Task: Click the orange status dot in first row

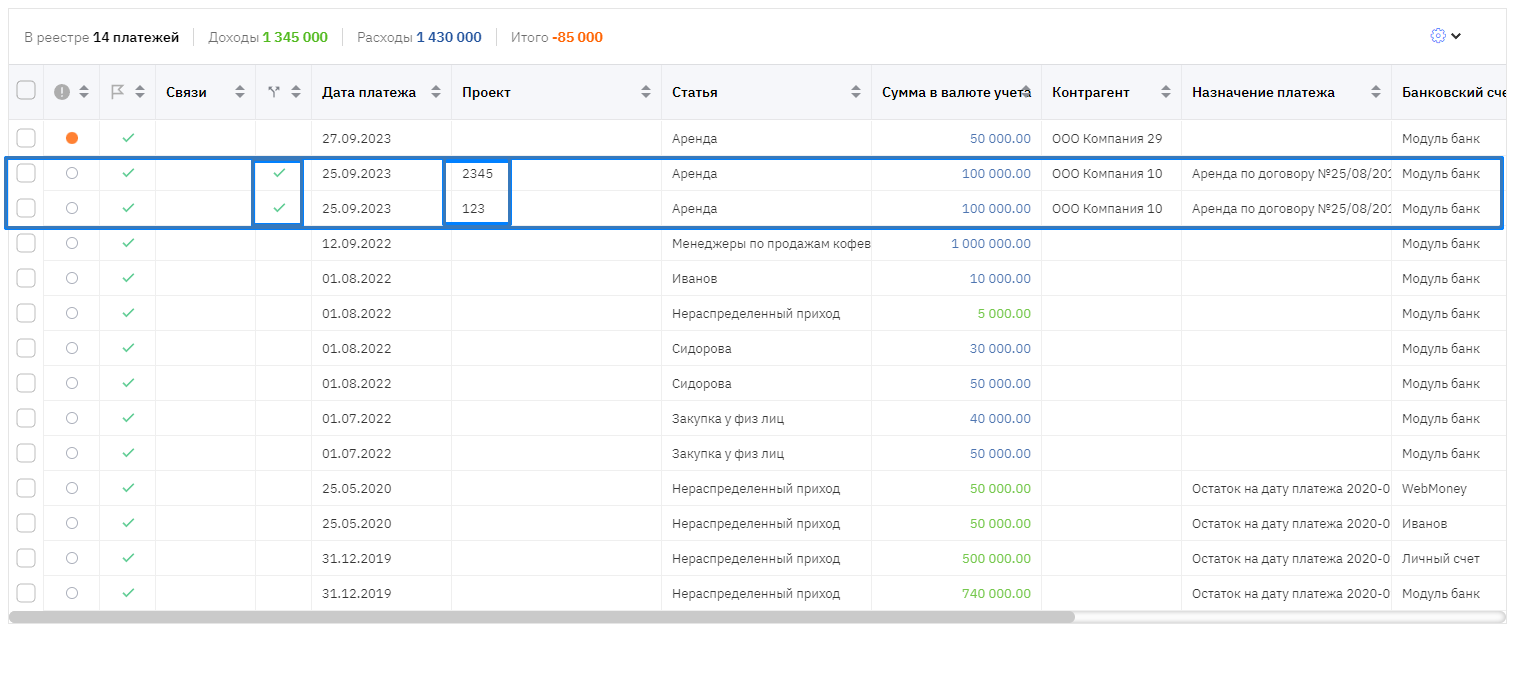Action: tap(71, 138)
